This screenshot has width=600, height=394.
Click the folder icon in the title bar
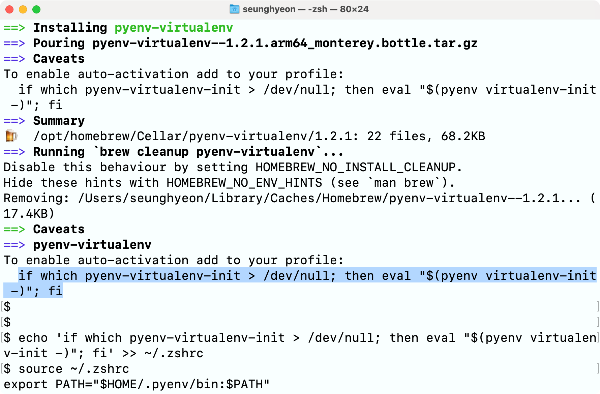click(x=234, y=9)
